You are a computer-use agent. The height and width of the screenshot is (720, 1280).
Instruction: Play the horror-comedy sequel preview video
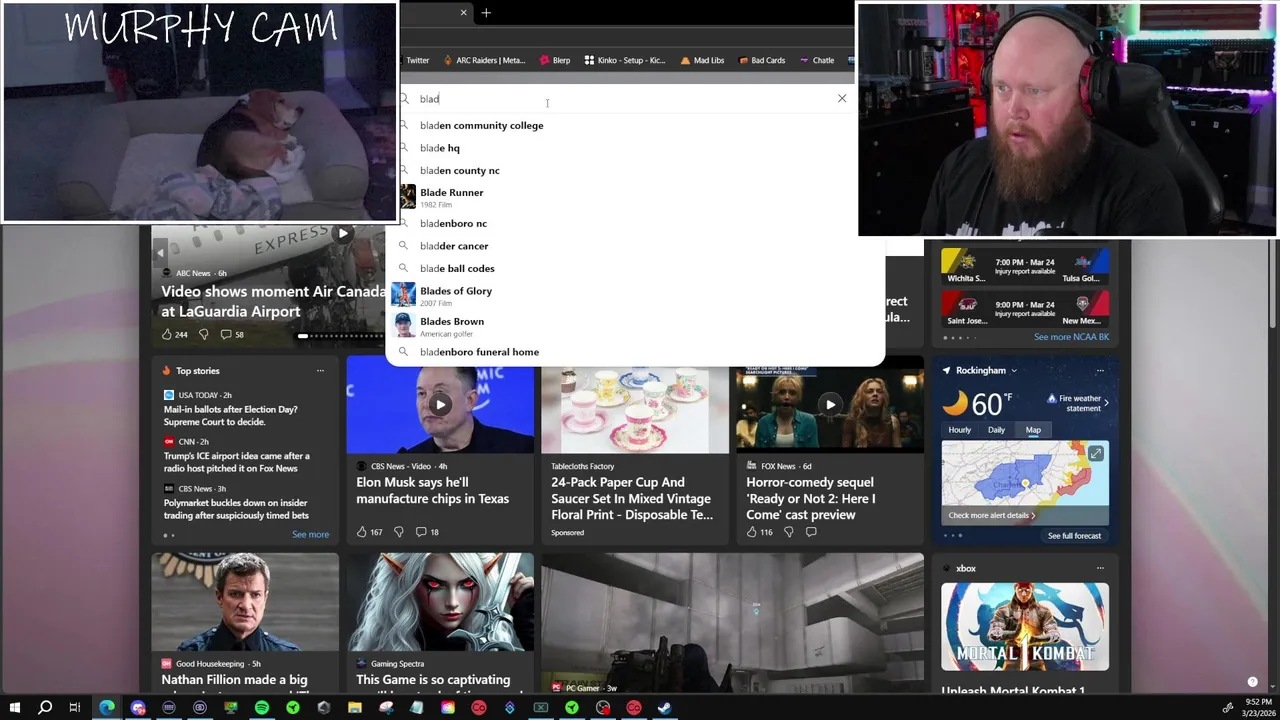tap(830, 405)
